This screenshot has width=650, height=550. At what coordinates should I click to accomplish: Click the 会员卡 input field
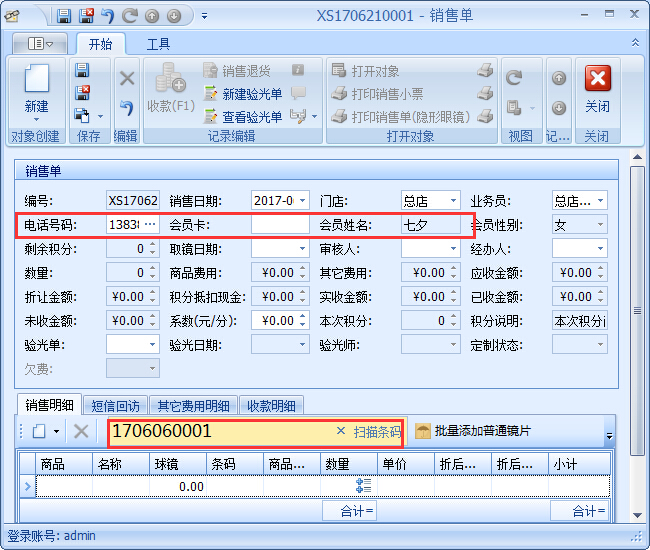click(280, 225)
